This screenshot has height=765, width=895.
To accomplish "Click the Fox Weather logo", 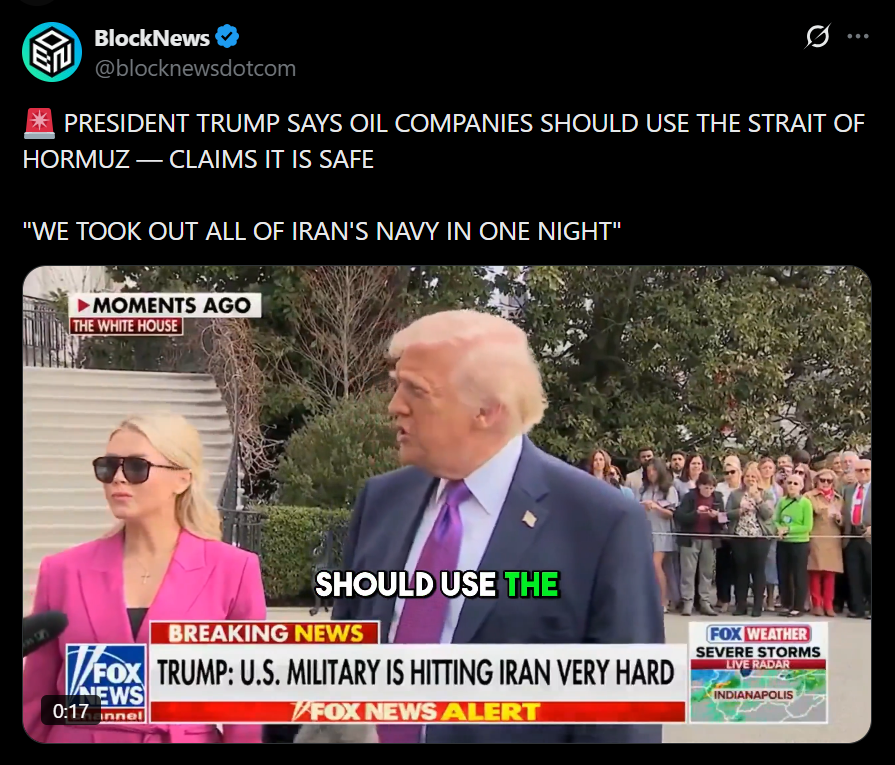I will pos(758,634).
